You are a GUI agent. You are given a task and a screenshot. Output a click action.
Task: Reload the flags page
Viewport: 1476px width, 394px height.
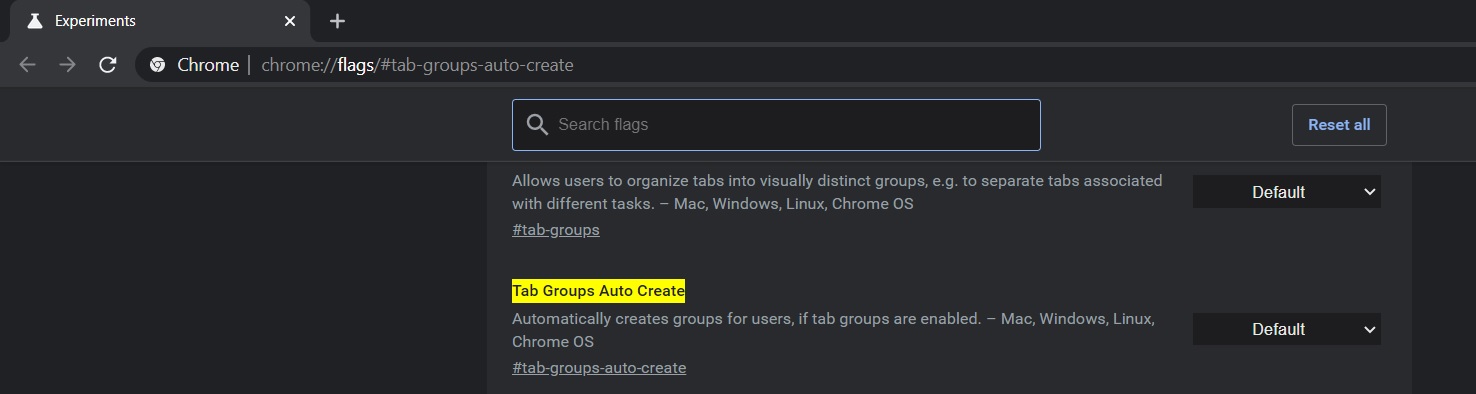[x=108, y=65]
